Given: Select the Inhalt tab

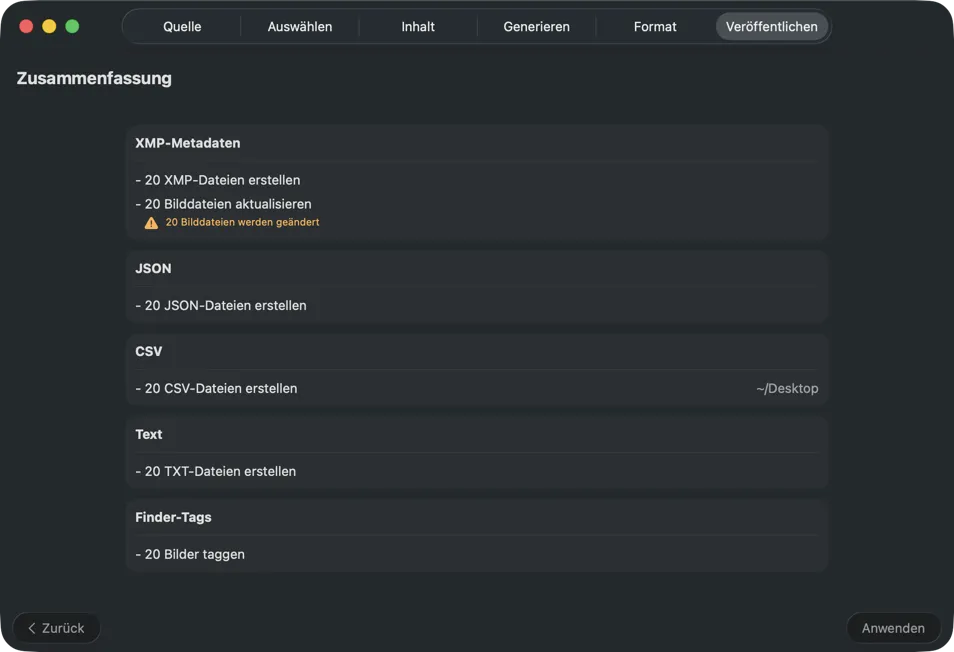Looking at the screenshot, I should click(x=418, y=27).
